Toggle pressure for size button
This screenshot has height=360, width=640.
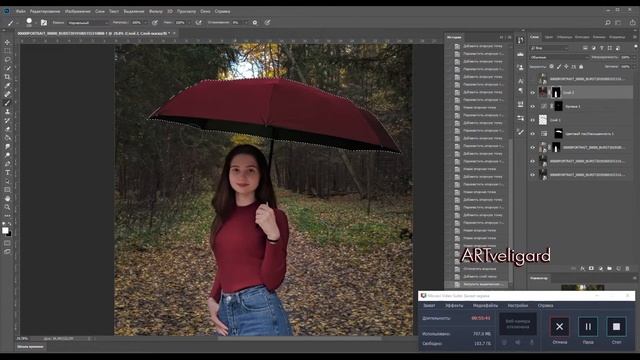point(267,22)
